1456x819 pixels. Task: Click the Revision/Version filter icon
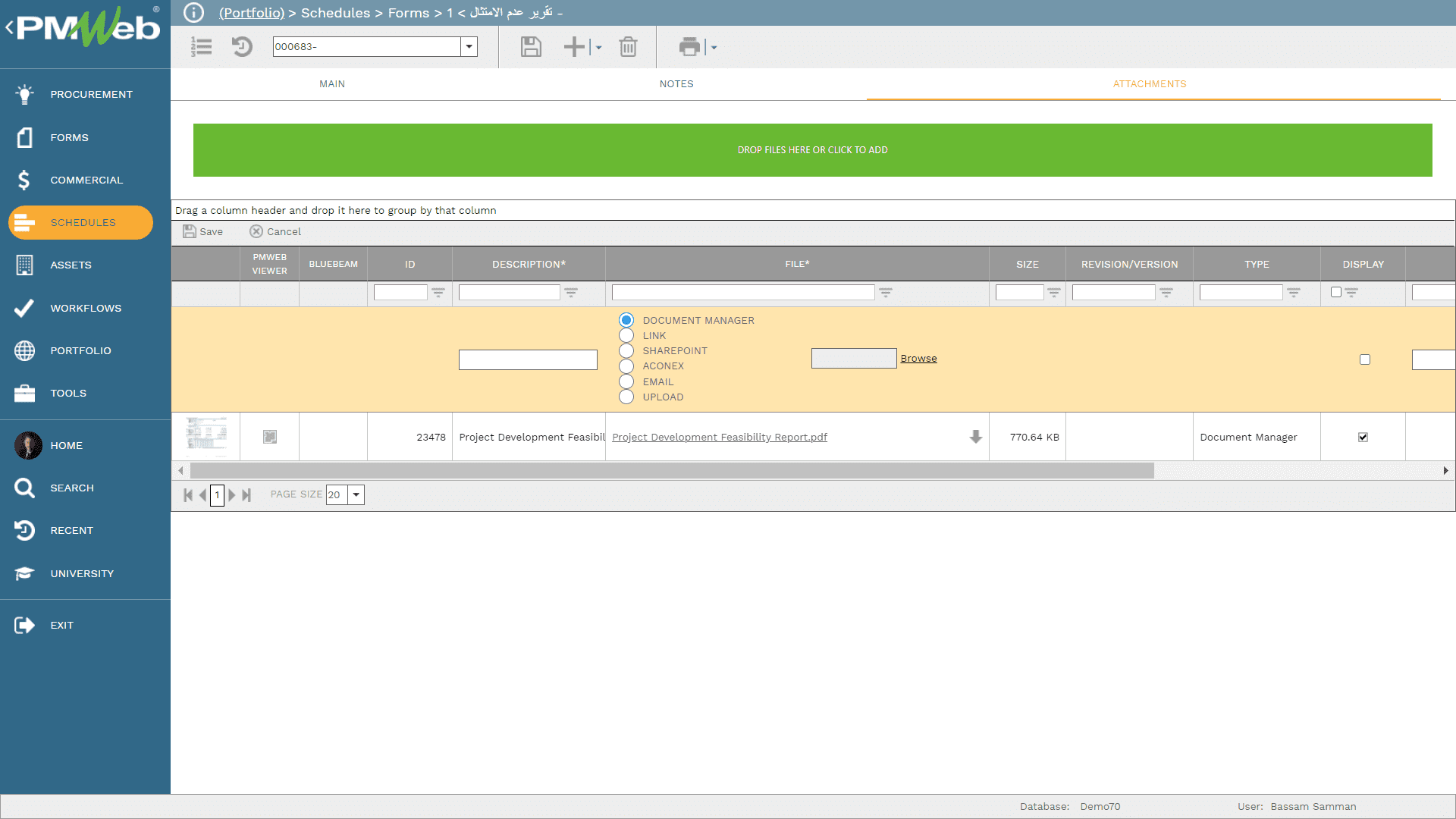(1166, 292)
